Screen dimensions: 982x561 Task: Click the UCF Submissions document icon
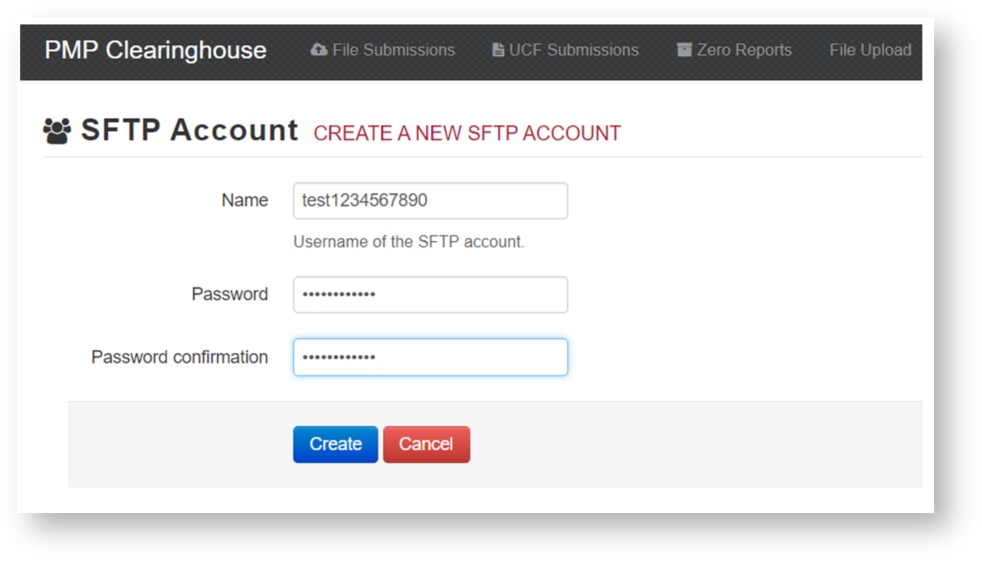tap(498, 49)
